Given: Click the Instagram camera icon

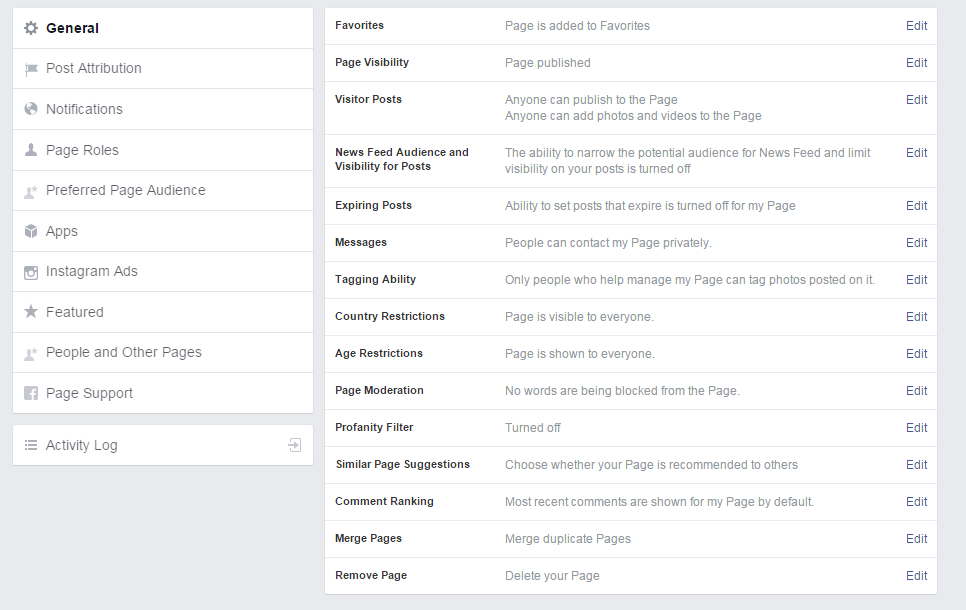Looking at the screenshot, I should coord(31,272).
